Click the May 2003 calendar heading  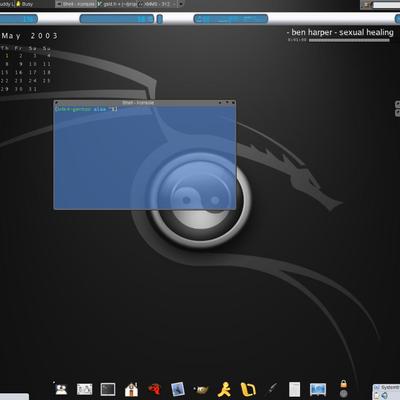point(30,36)
